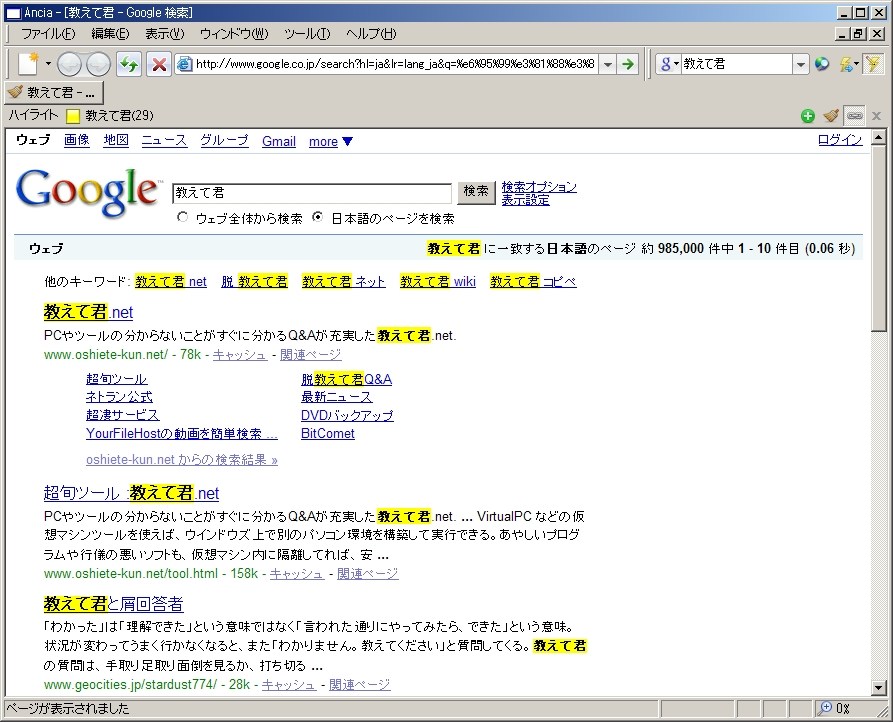
Task: Click oshiete-kun.net からの検索結果 link
Action: pos(182,460)
